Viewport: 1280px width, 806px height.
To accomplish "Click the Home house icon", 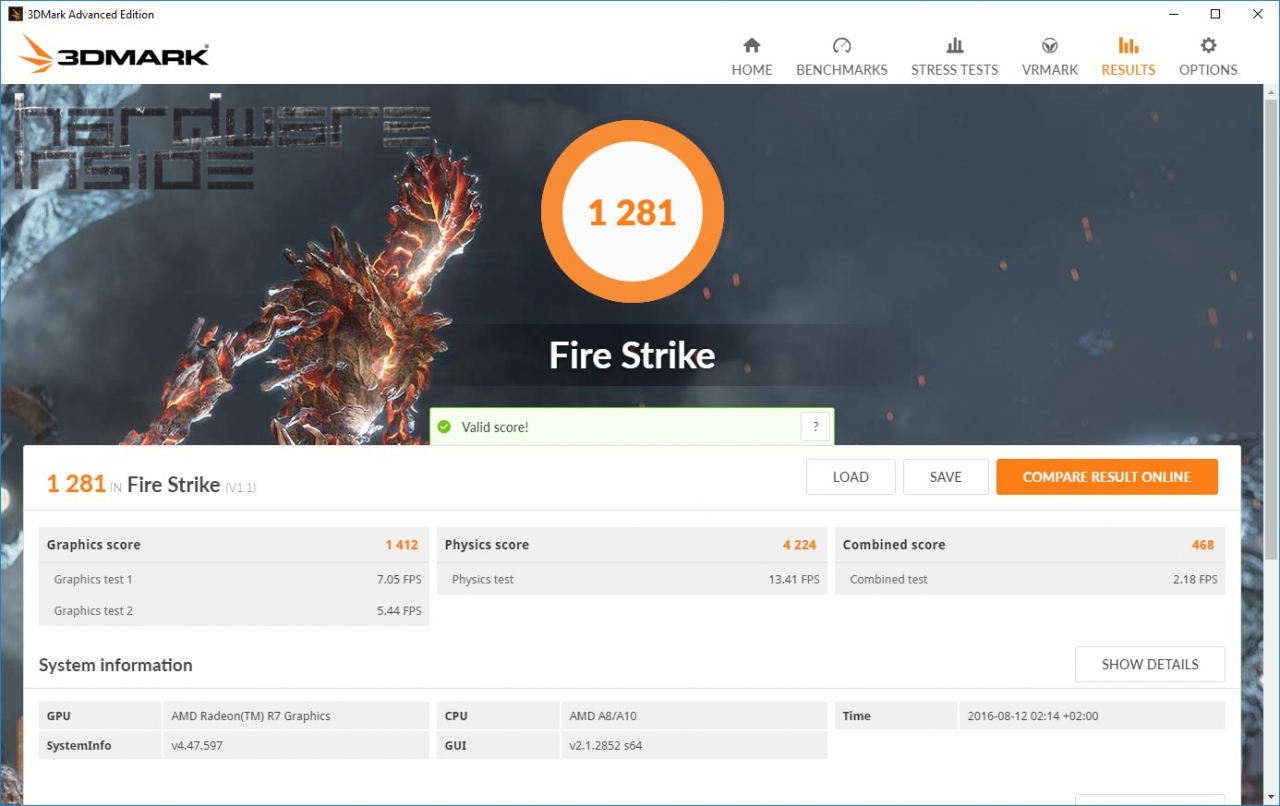I will click(752, 46).
